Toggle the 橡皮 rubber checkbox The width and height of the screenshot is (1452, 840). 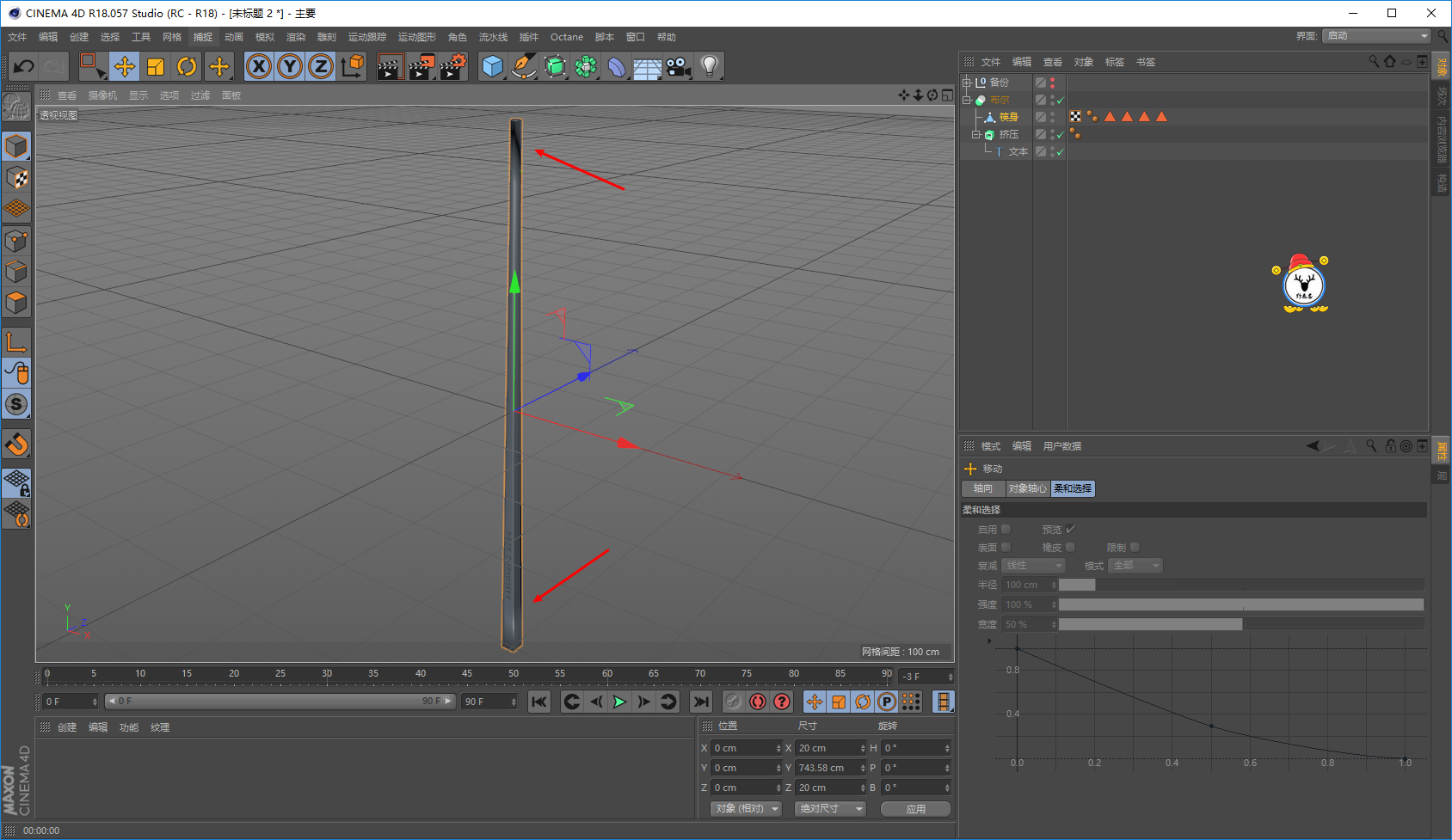1070,547
